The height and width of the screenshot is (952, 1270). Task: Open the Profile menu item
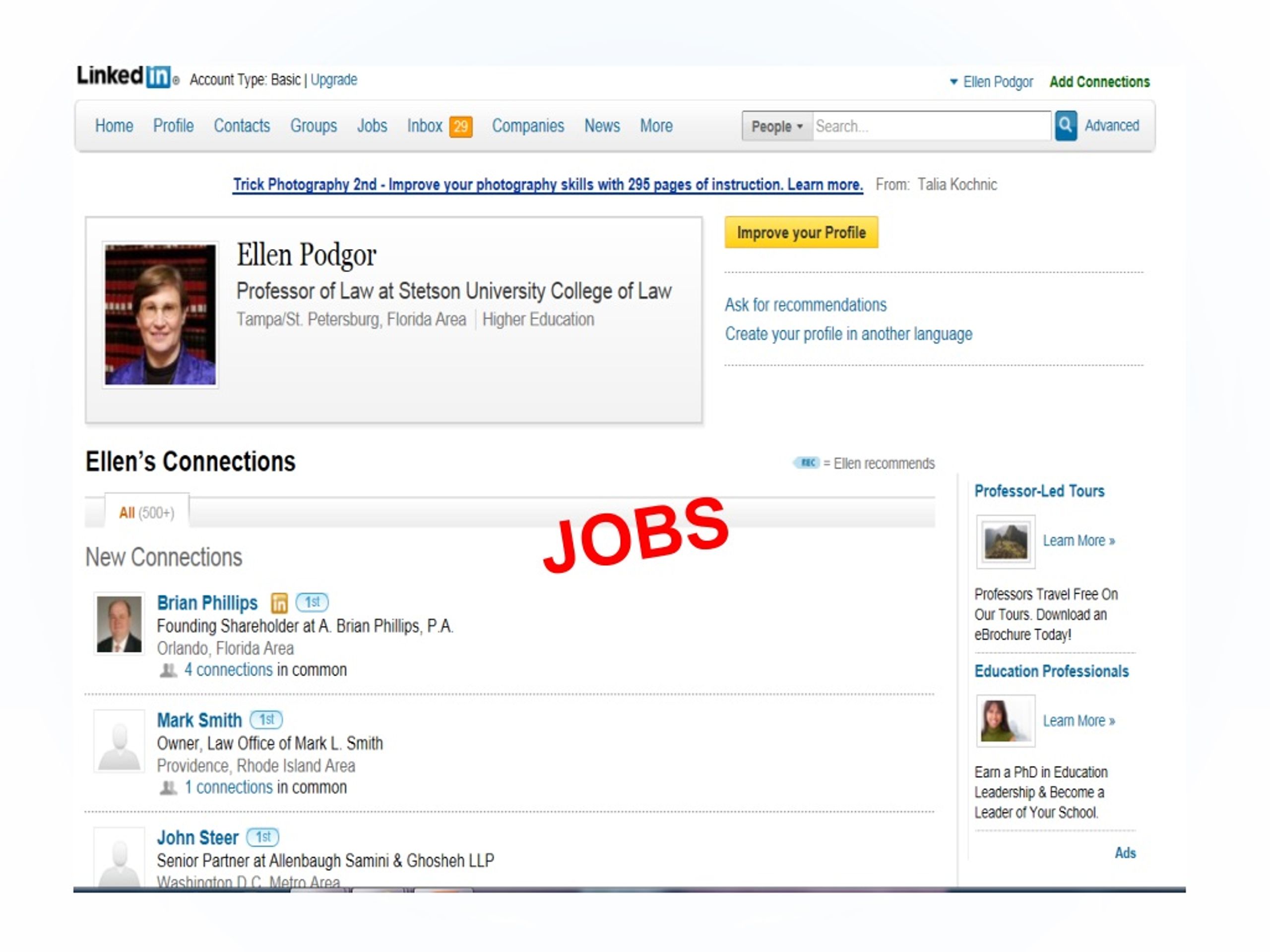pyautogui.click(x=174, y=125)
